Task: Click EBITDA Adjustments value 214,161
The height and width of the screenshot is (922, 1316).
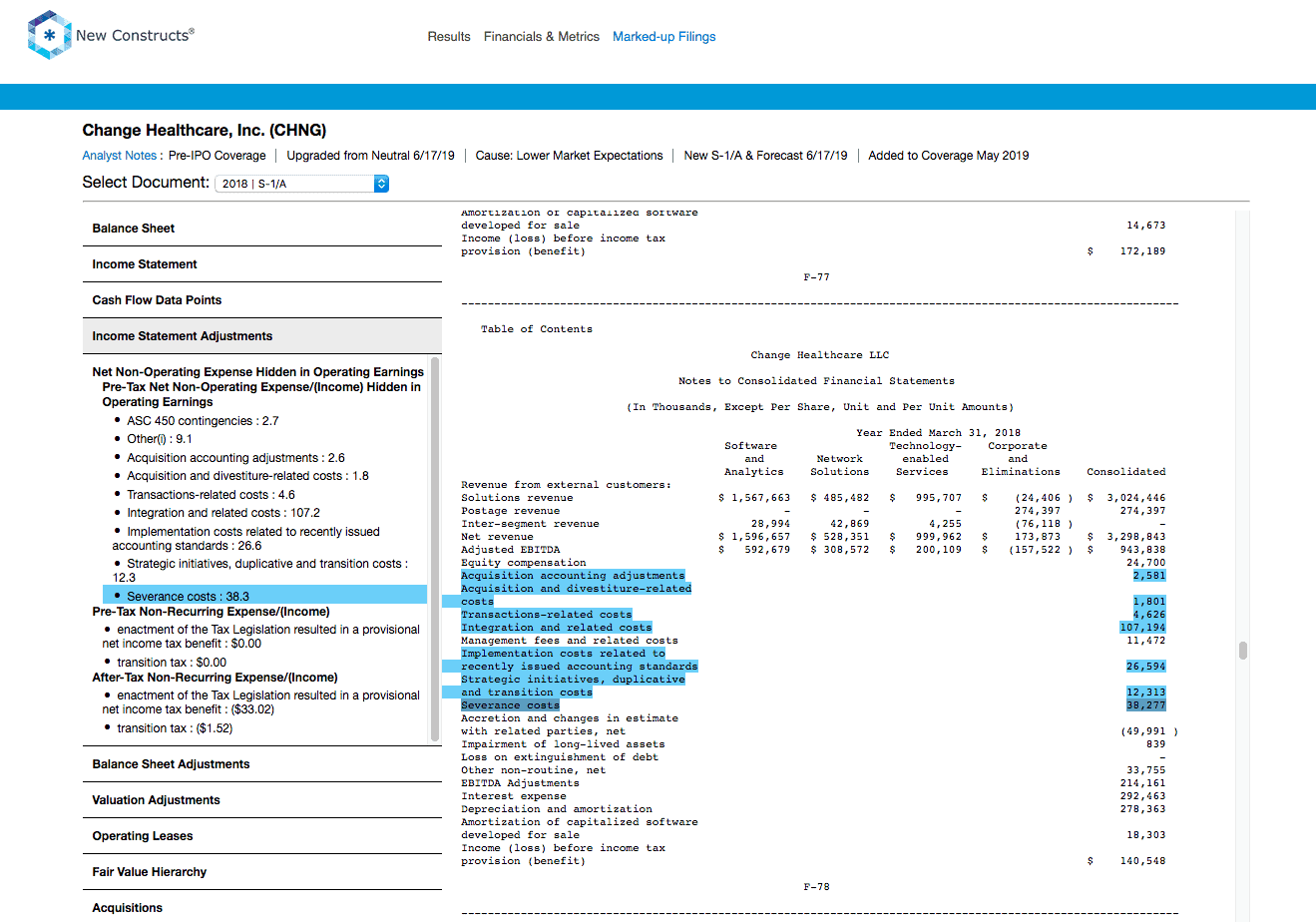Action: point(1143,783)
